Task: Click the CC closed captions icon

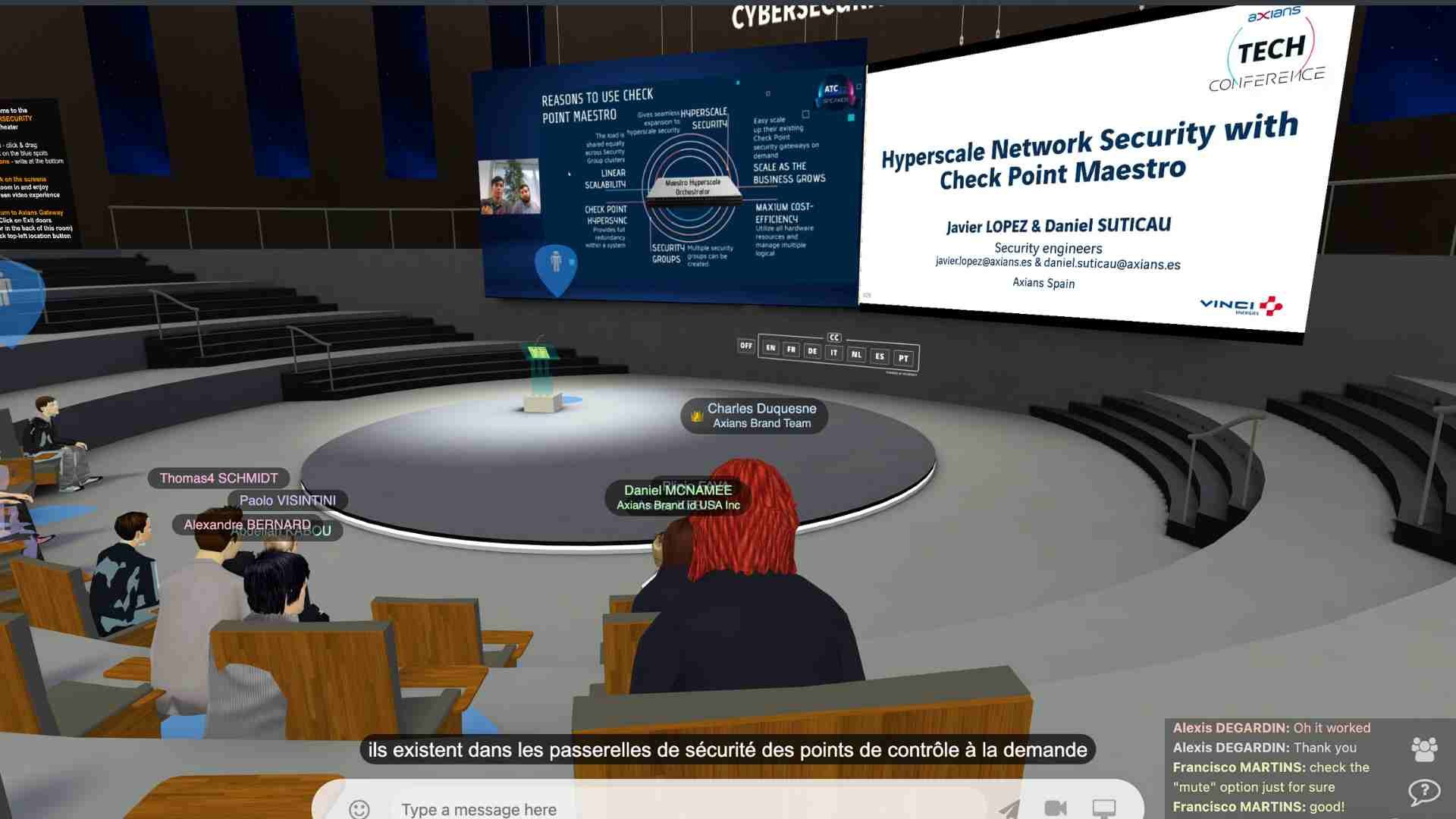Action: click(834, 337)
